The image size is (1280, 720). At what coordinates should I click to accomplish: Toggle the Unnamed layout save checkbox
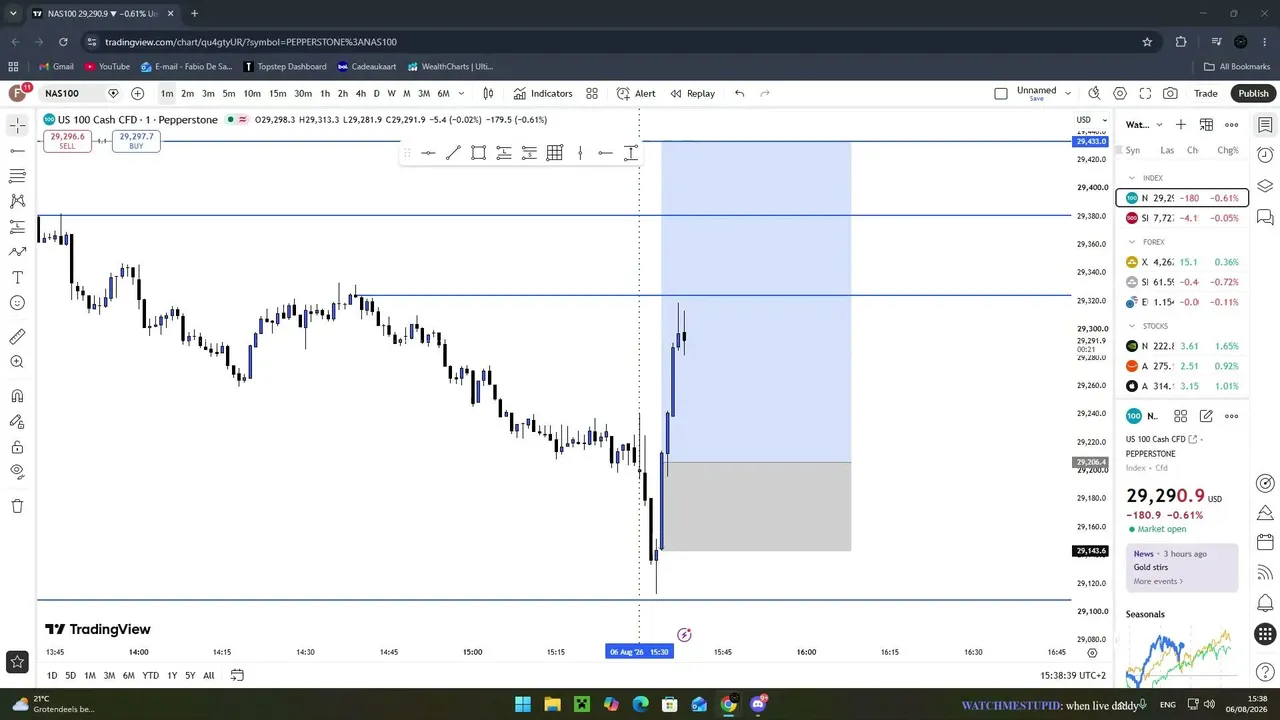(1001, 93)
